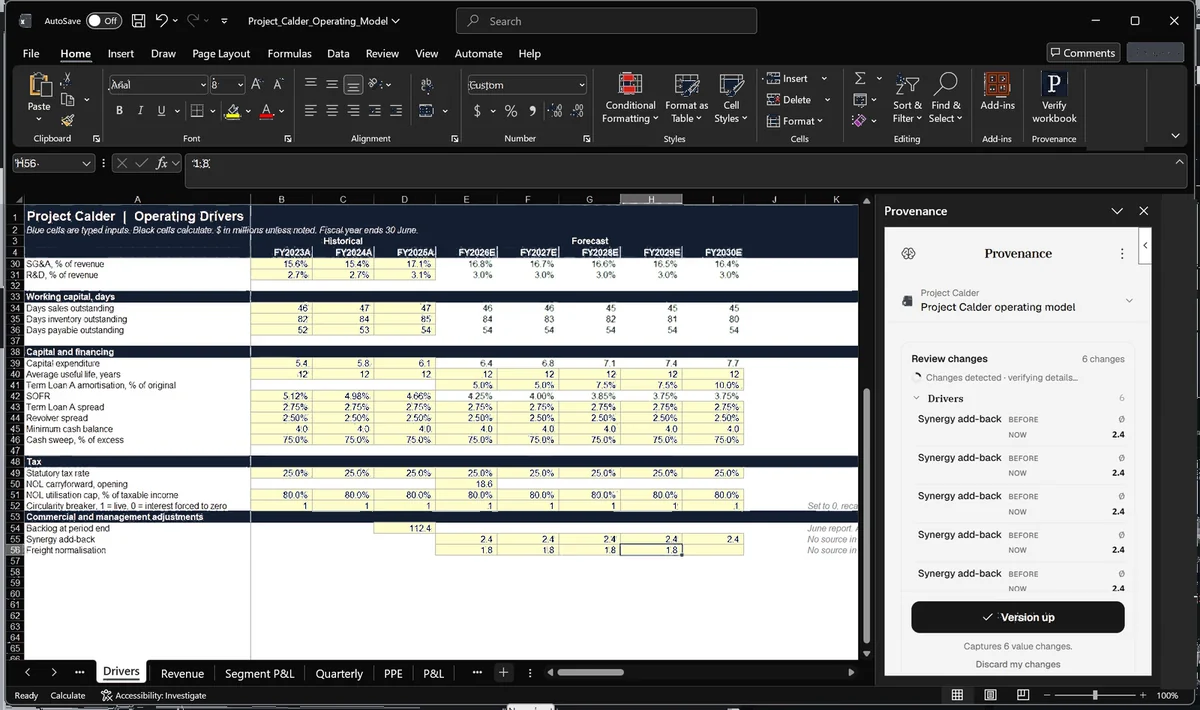This screenshot has width=1200, height=710.
Task: Switch to the Quarterly sheet tab
Action: click(339, 673)
